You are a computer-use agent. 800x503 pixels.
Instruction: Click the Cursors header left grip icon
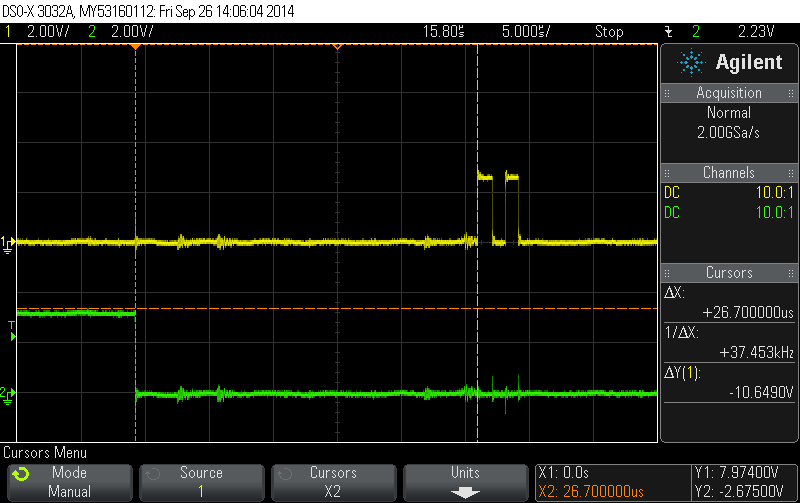[x=667, y=273]
